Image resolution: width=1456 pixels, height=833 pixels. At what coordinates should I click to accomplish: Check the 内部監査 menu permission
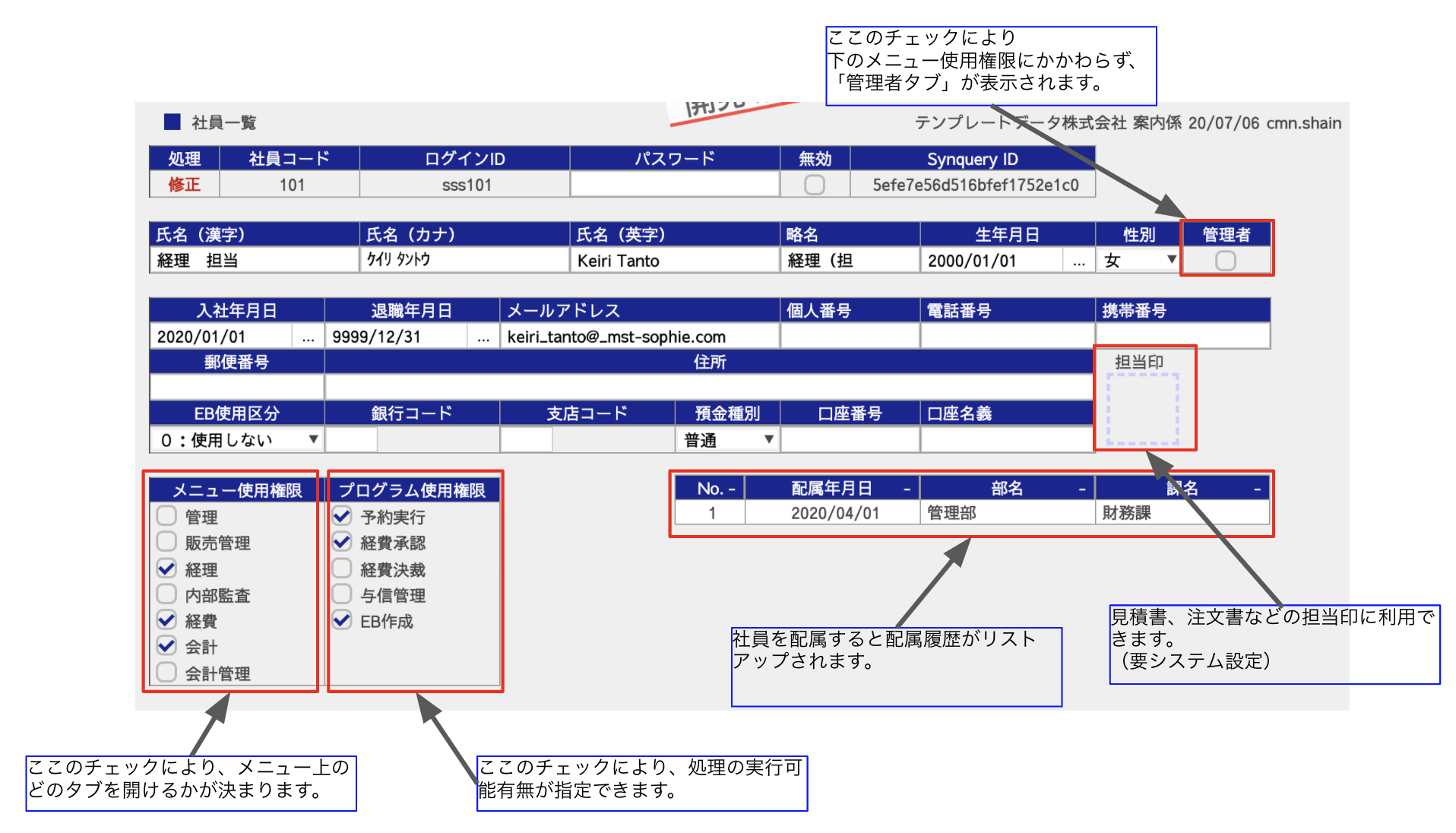pos(166,594)
